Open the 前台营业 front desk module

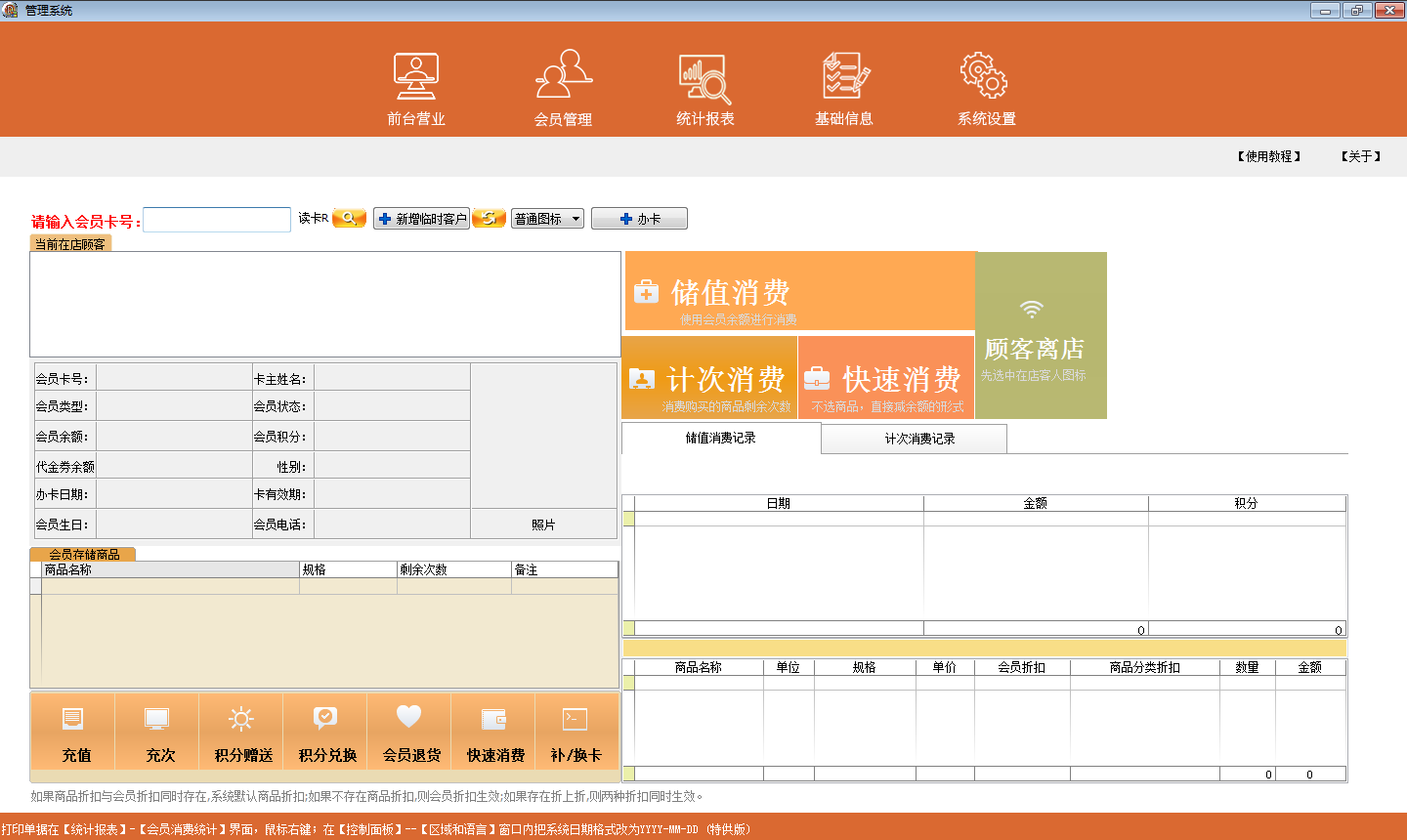coord(416,90)
